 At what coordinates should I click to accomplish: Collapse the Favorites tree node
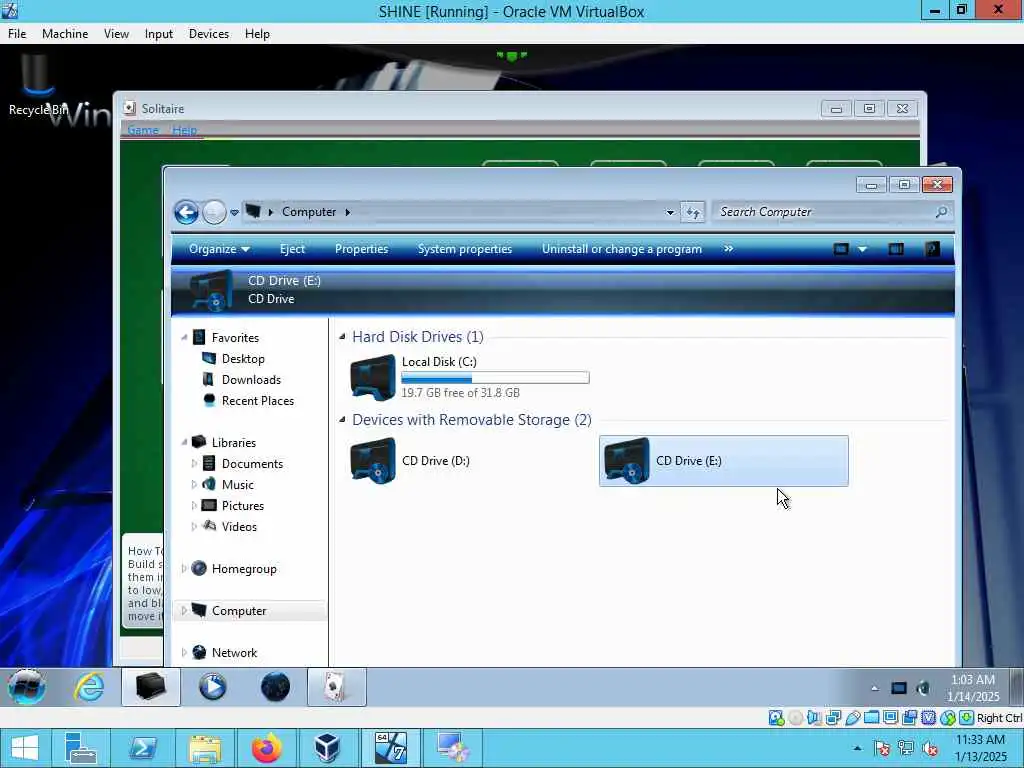(184, 338)
